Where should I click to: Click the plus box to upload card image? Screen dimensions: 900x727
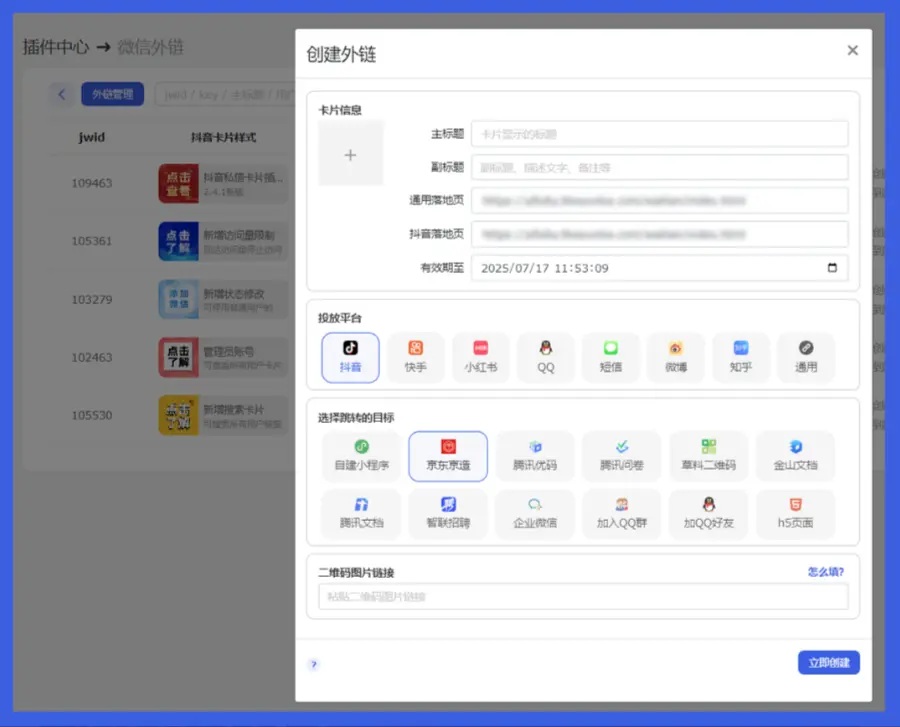coord(350,153)
